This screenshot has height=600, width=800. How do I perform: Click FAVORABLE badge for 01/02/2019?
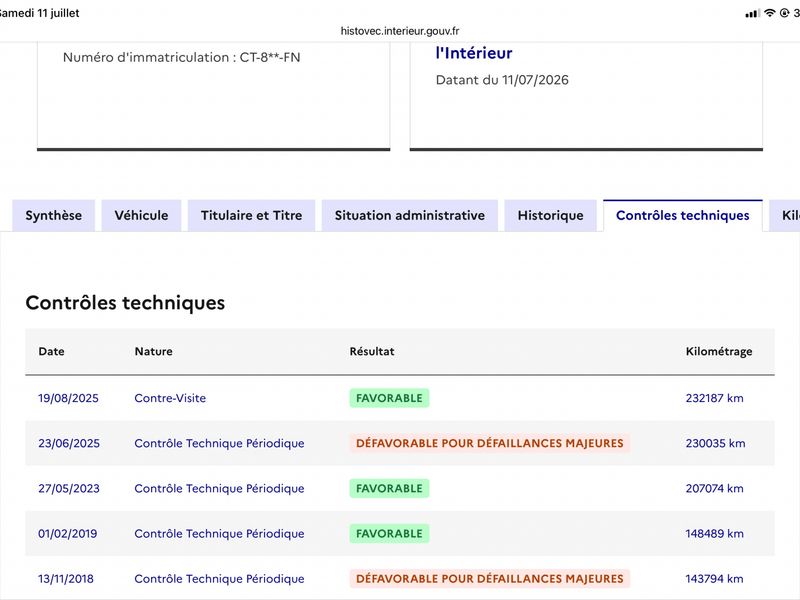tap(389, 533)
